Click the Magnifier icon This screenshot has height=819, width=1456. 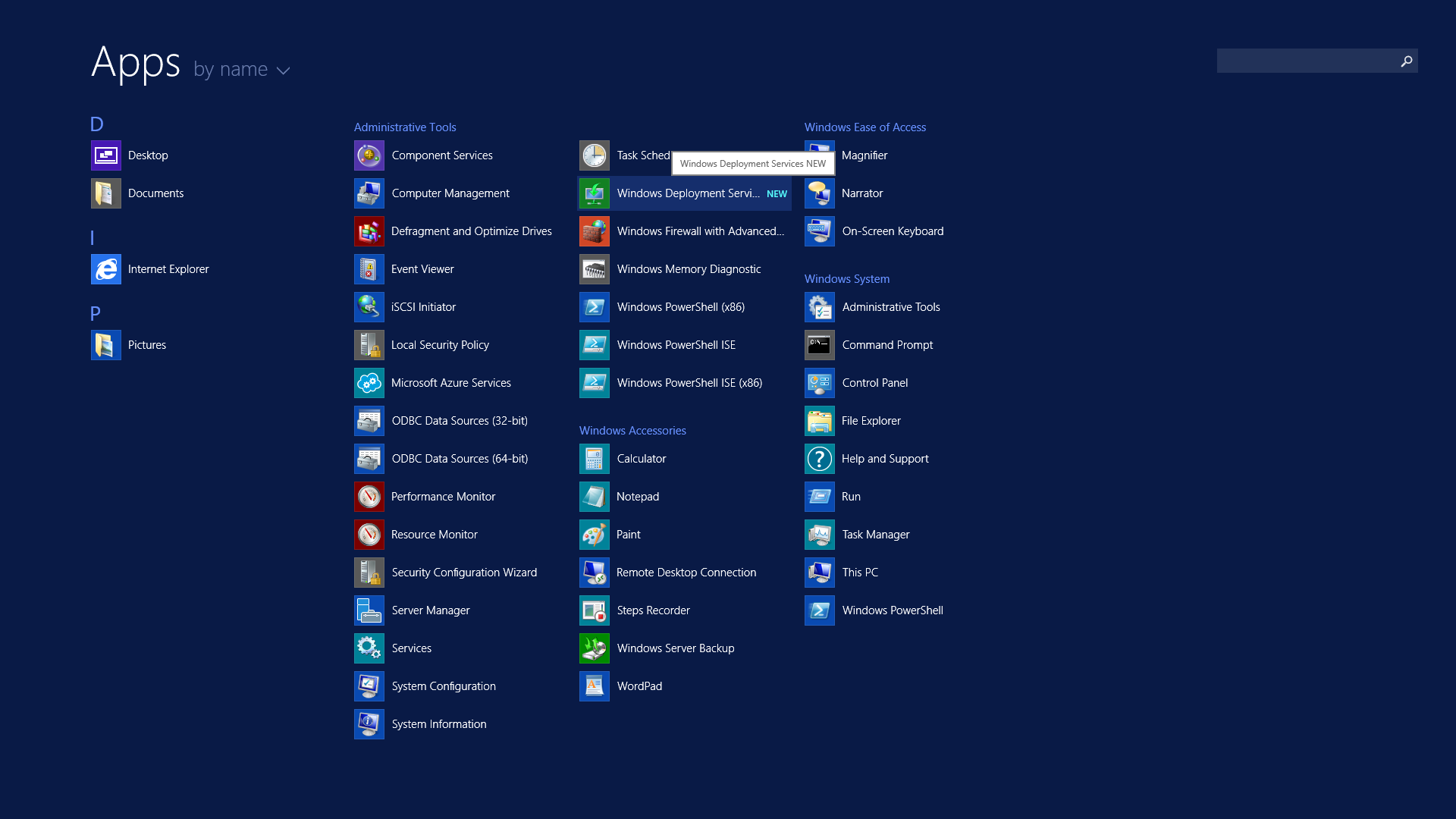(820, 155)
